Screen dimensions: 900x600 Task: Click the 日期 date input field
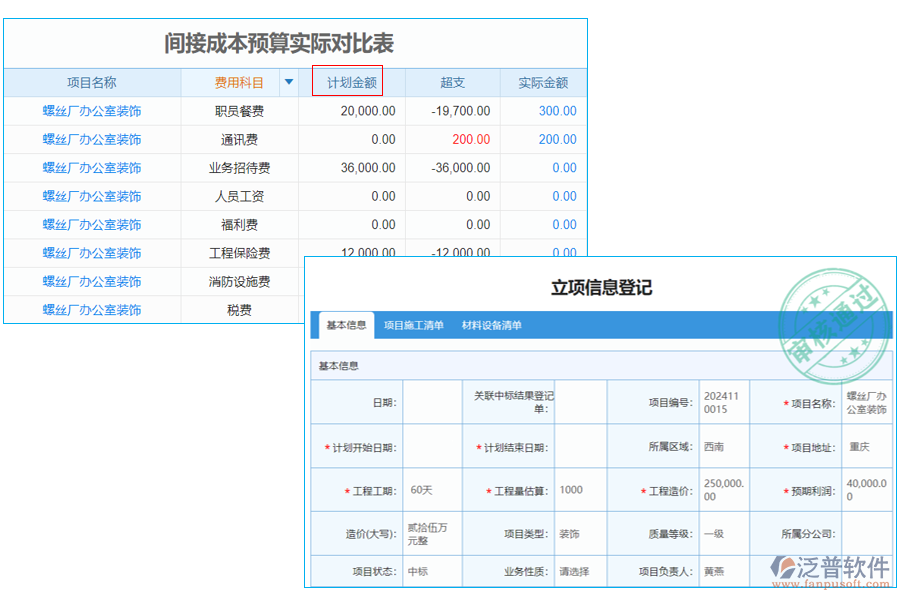coord(432,401)
